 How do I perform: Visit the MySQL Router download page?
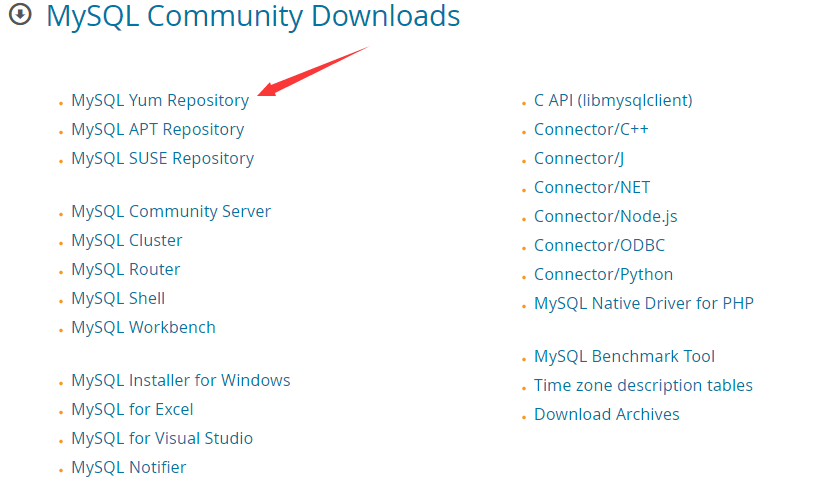tap(125, 269)
